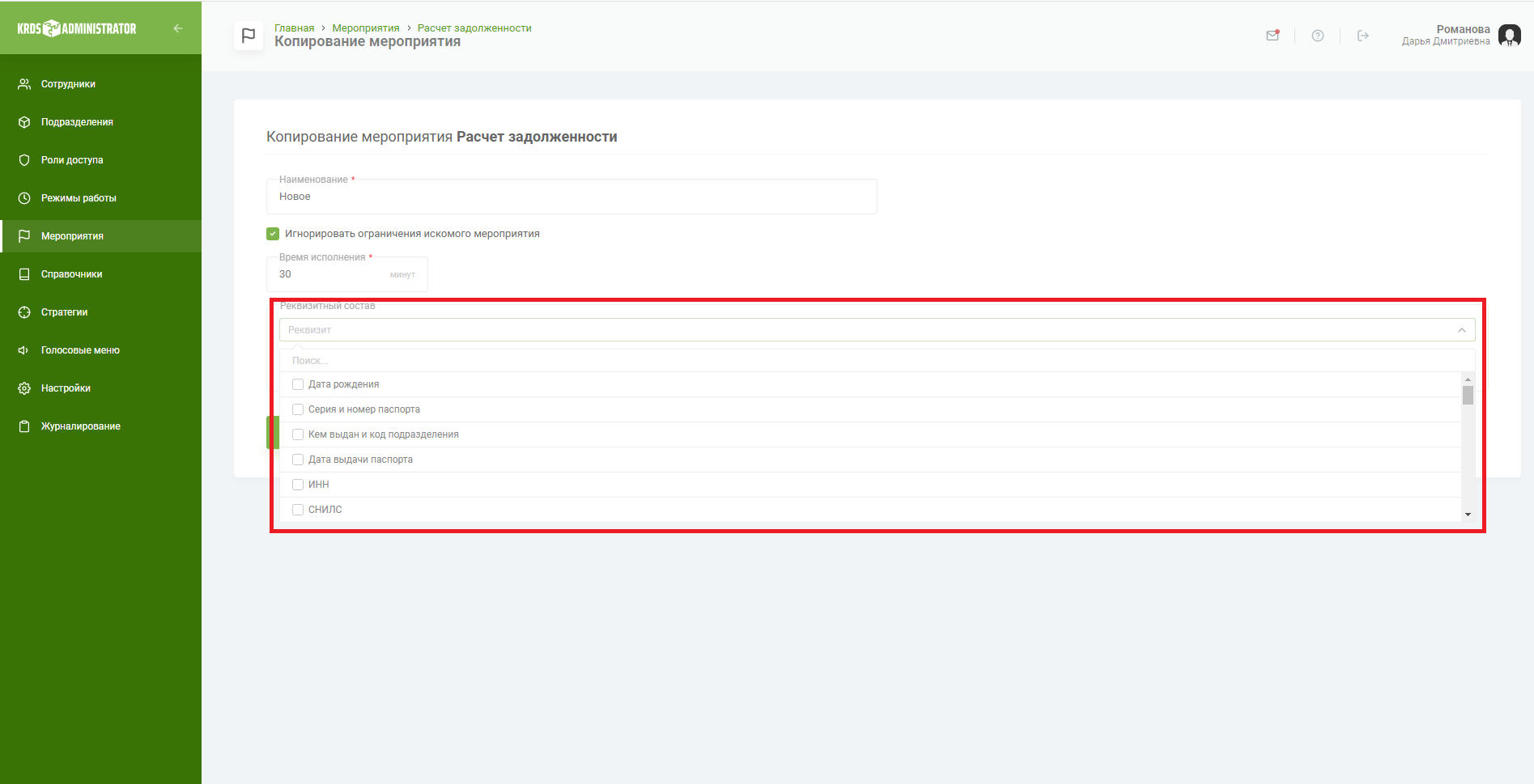Click the Журналирование clipboard icon
This screenshot has height=784, width=1534.
[24, 426]
